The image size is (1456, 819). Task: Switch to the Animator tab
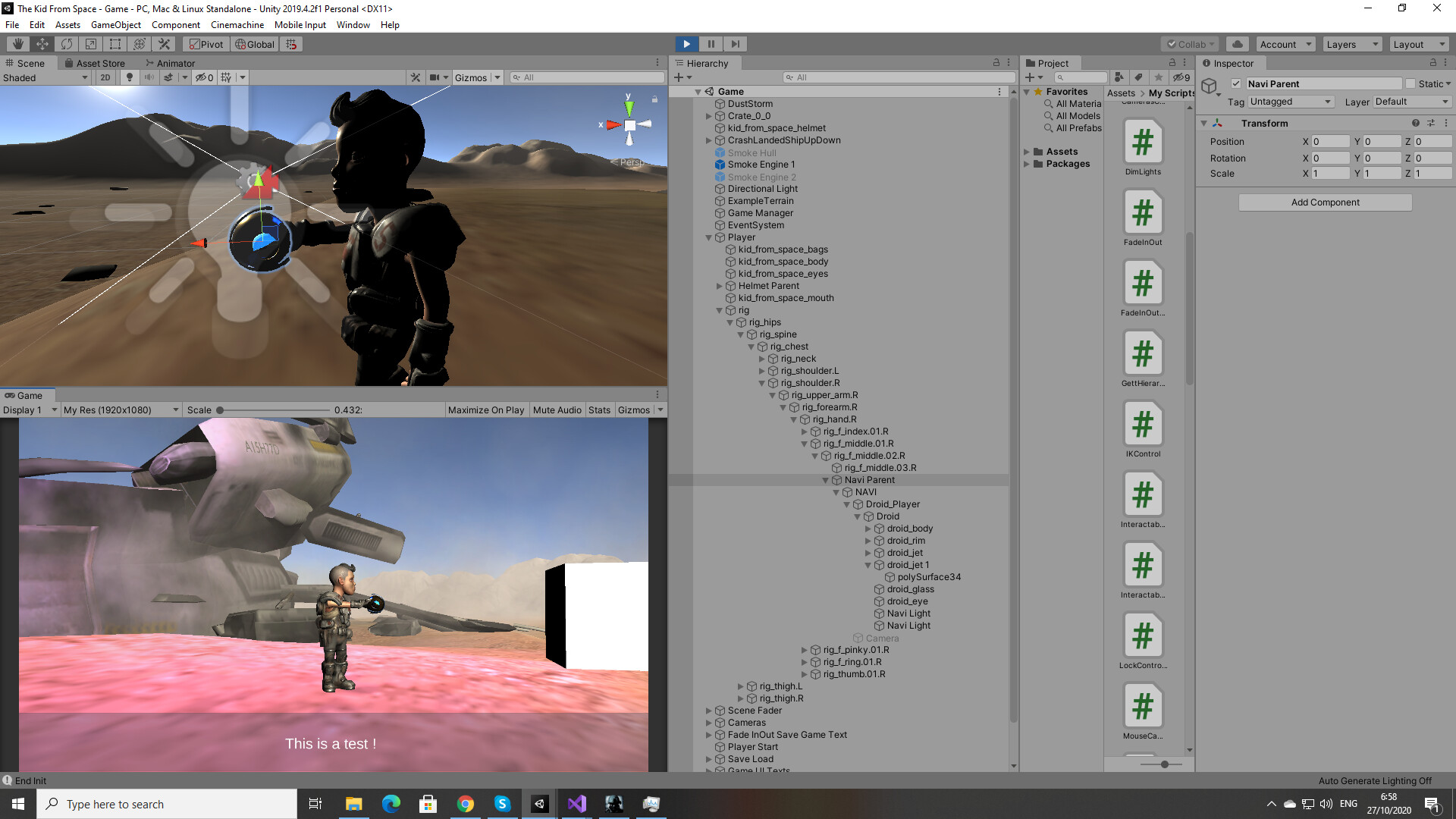tap(171, 64)
